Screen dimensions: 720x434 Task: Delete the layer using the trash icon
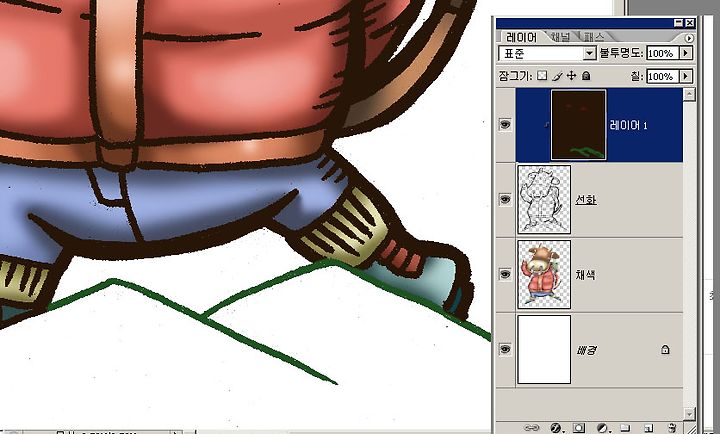pos(672,428)
